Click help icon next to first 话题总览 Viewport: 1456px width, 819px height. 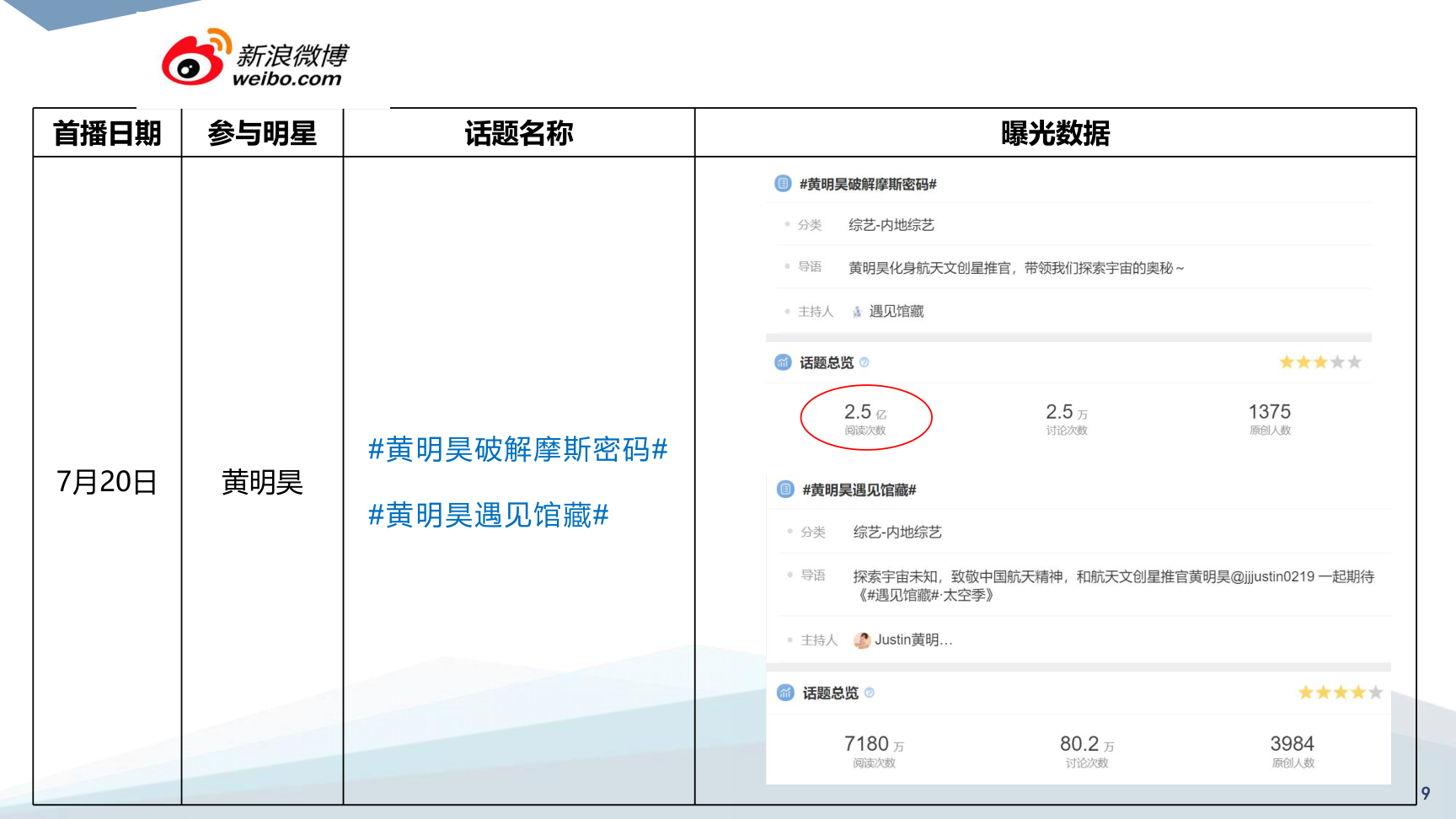pos(864,362)
